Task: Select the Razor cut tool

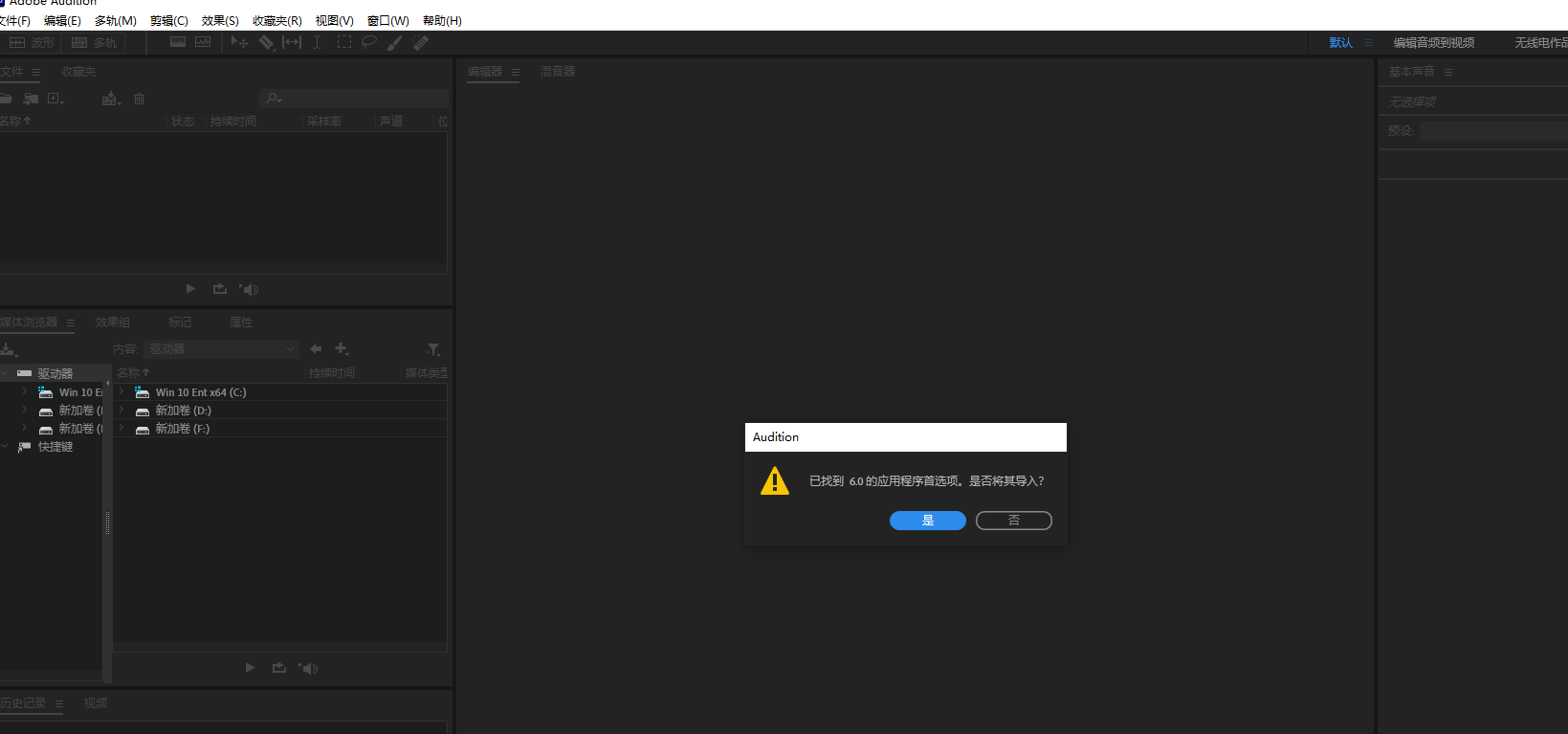Action: [x=266, y=42]
